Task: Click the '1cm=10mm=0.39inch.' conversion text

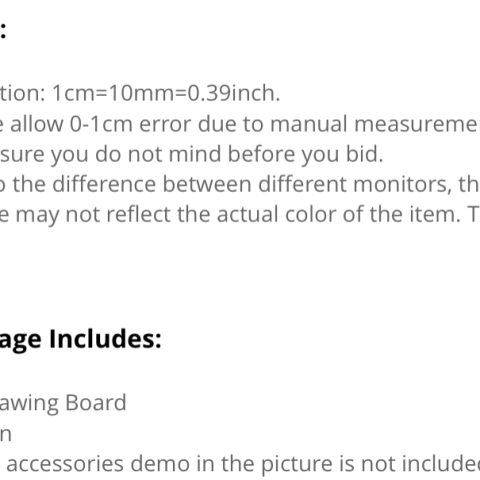Action: pos(166,93)
